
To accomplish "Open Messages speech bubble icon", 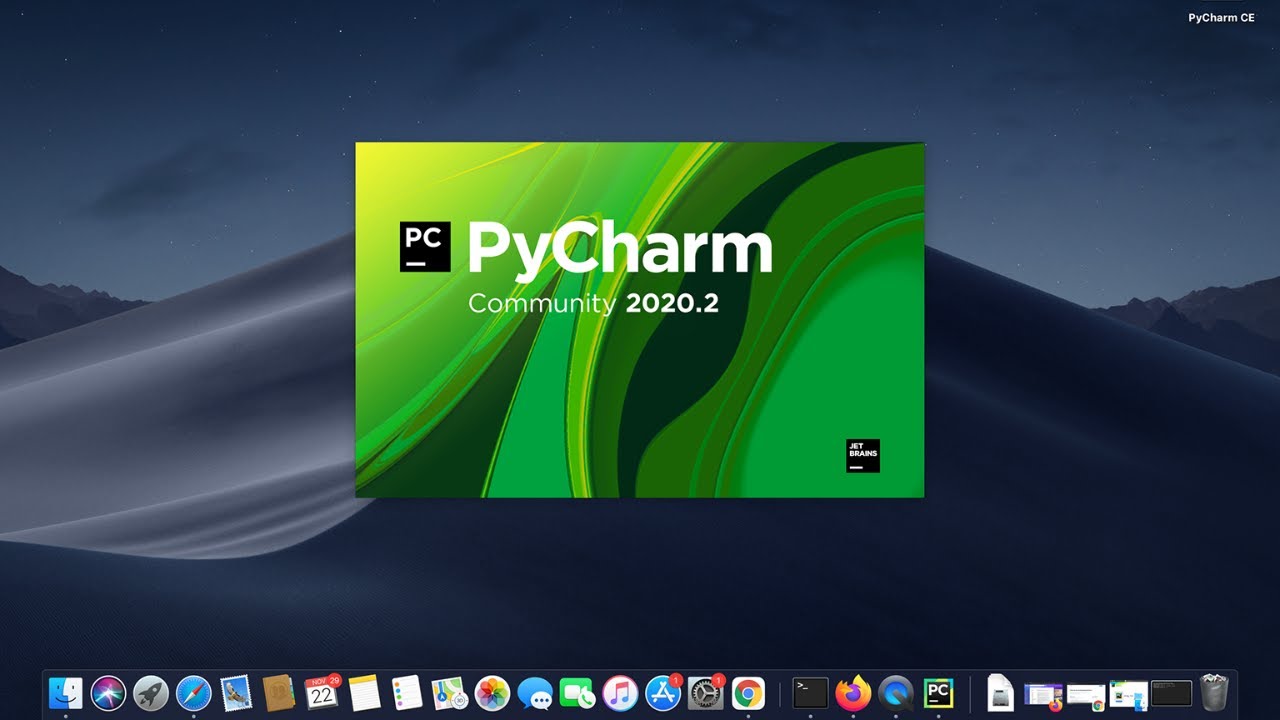I will click(536, 692).
